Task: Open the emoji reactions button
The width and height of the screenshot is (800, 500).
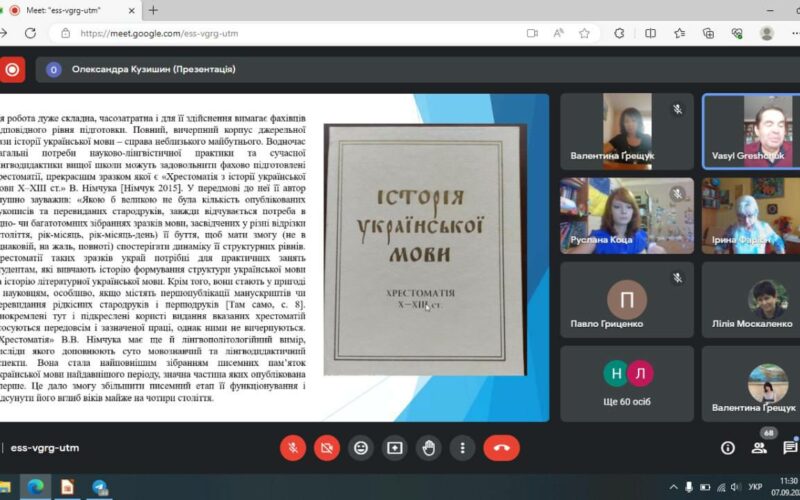Action: (361, 448)
